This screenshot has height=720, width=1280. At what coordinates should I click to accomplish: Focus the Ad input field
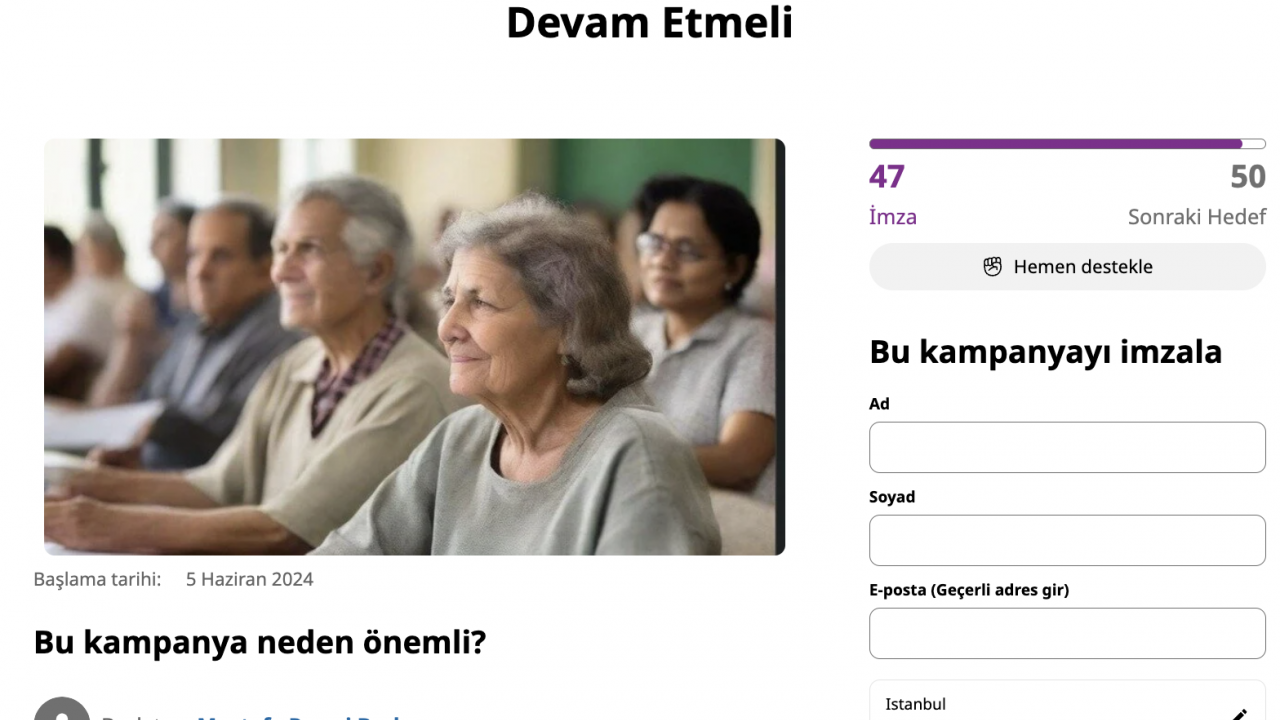pyautogui.click(x=1067, y=447)
